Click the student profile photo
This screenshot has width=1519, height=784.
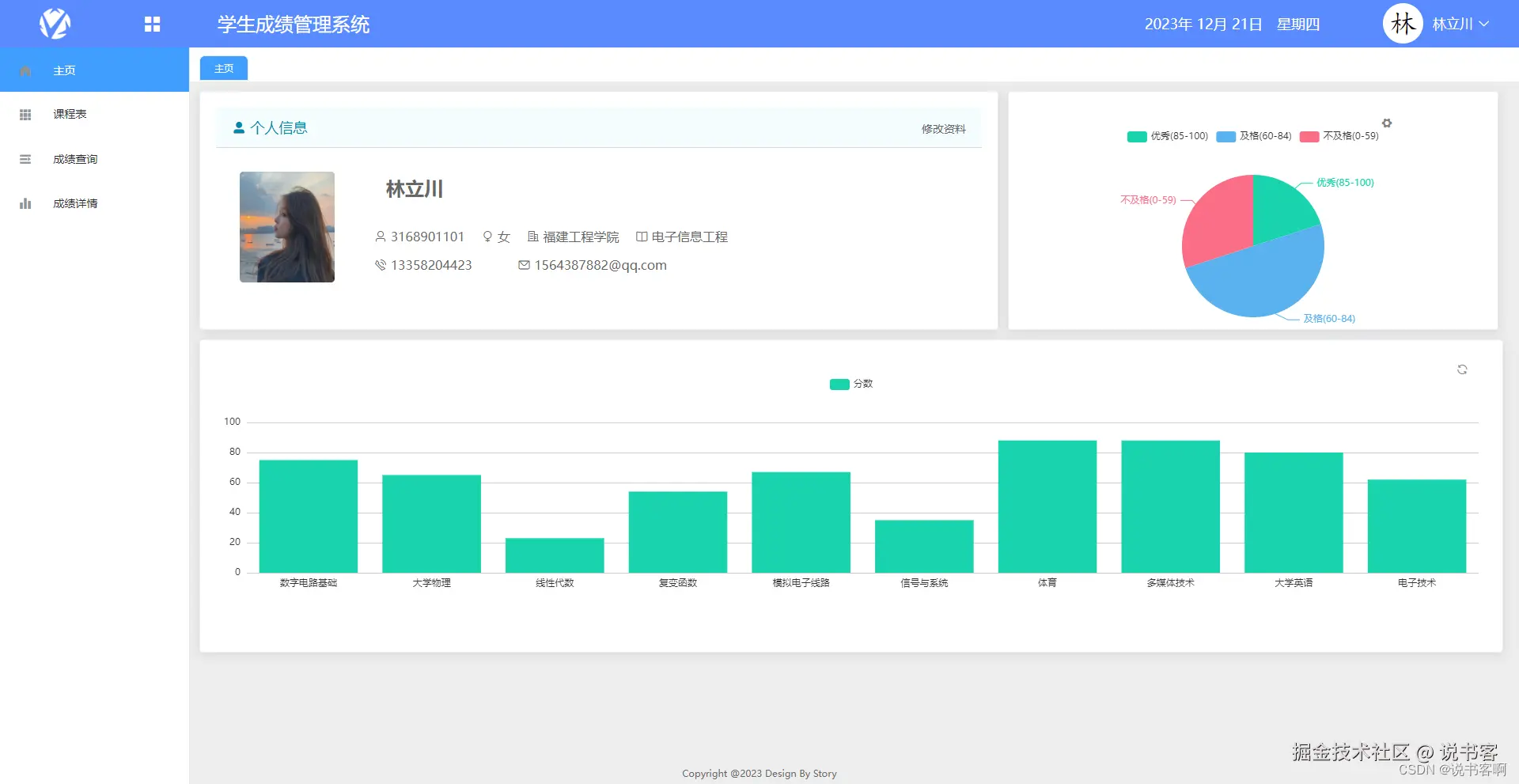287,227
